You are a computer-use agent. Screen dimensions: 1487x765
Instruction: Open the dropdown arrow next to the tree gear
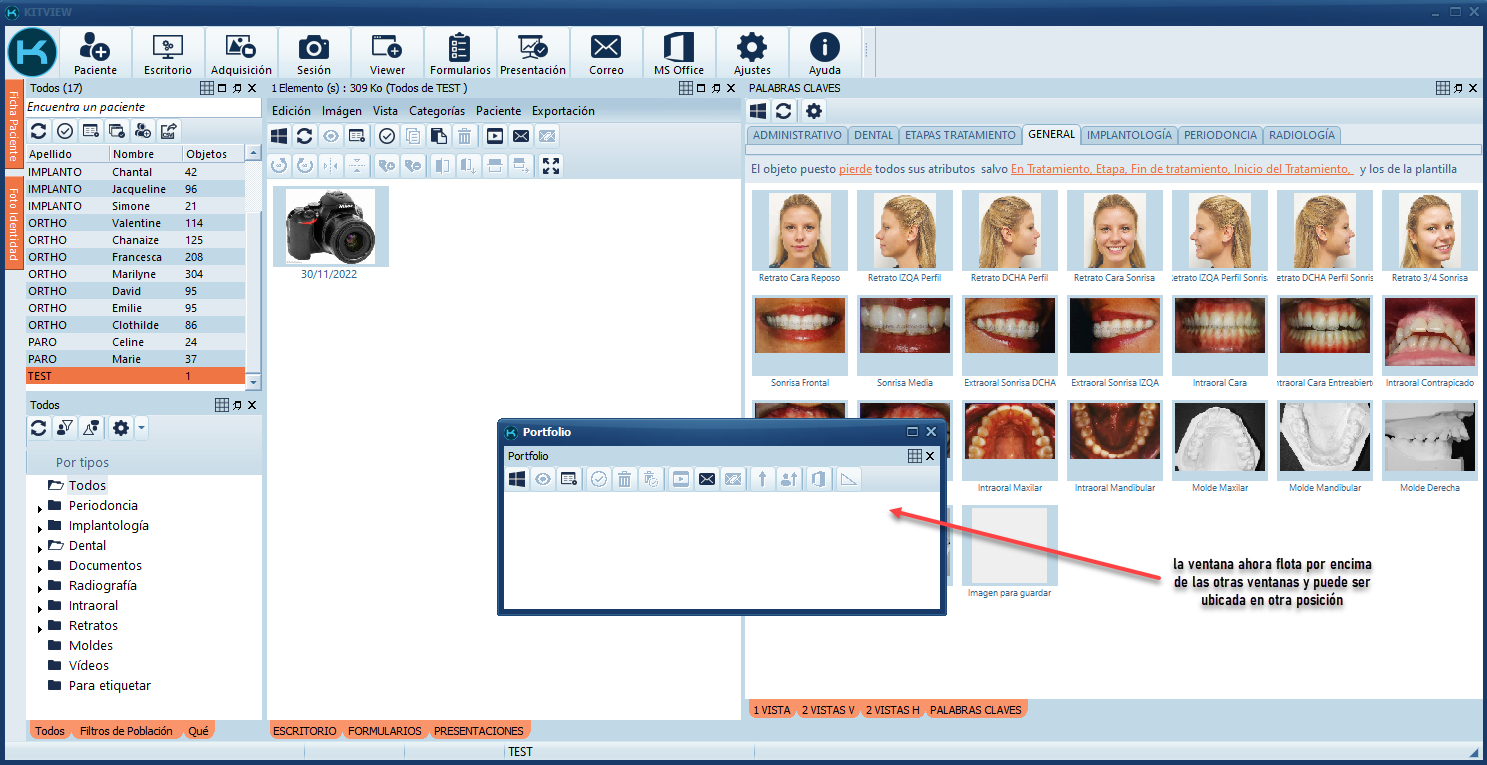141,428
